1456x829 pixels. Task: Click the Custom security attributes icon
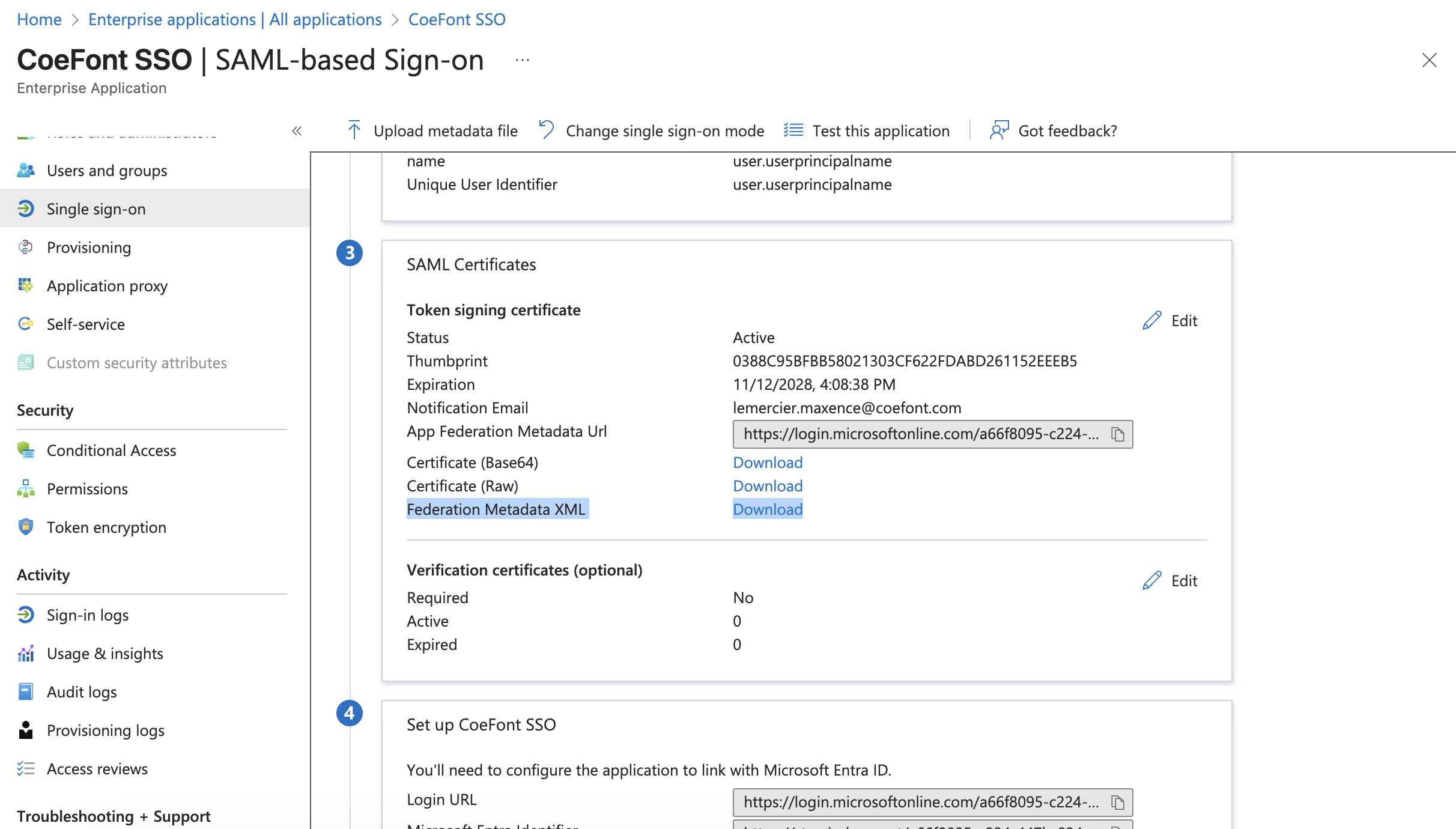tap(26, 363)
